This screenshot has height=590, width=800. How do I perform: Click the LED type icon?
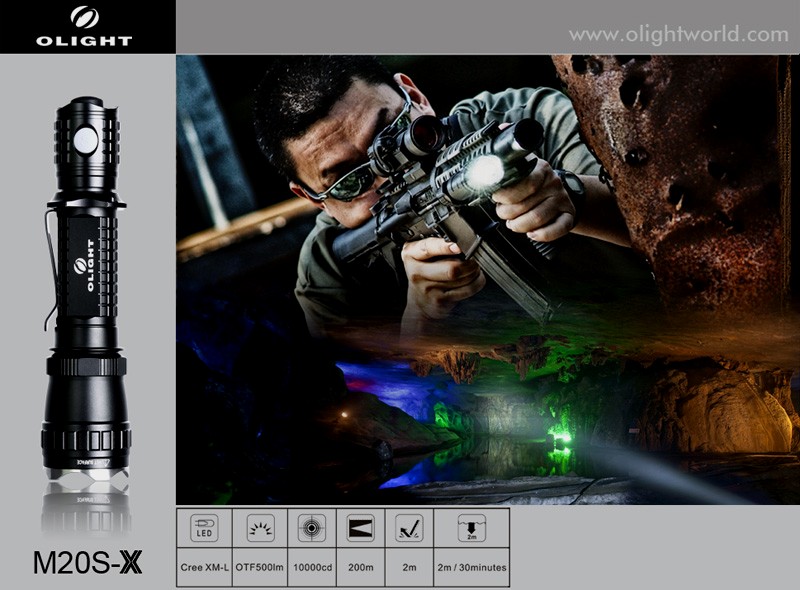[x=204, y=528]
